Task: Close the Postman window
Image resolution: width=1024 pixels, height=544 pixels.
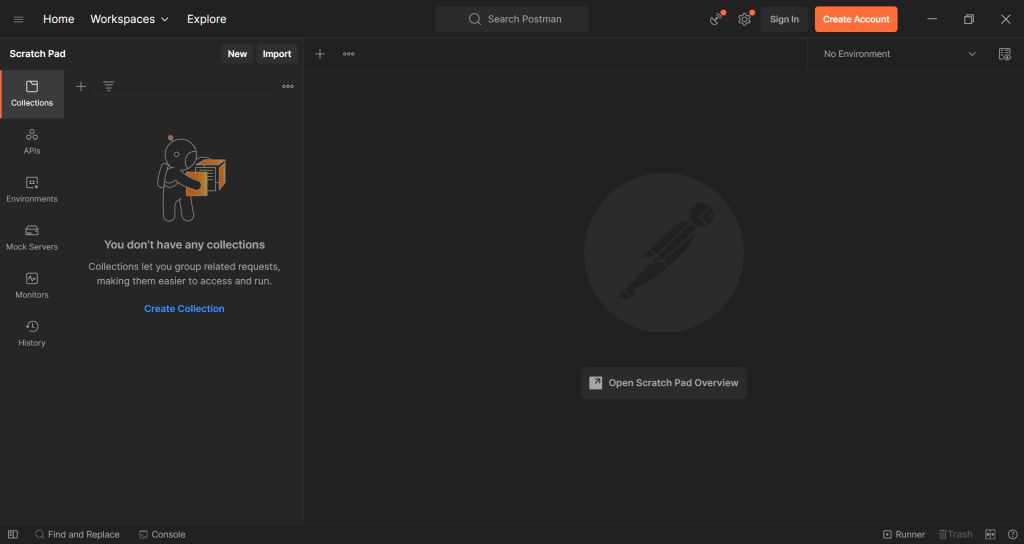Action: pyautogui.click(x=1006, y=19)
